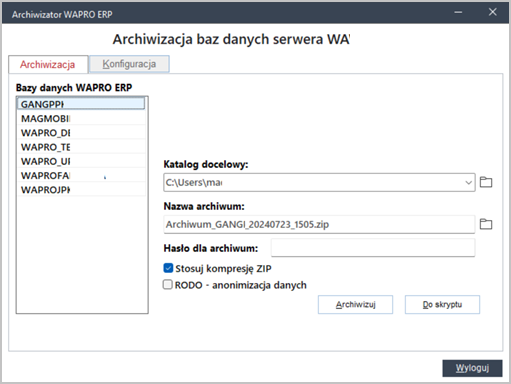Click the Do skryptu button
The width and height of the screenshot is (511, 384).
(442, 304)
